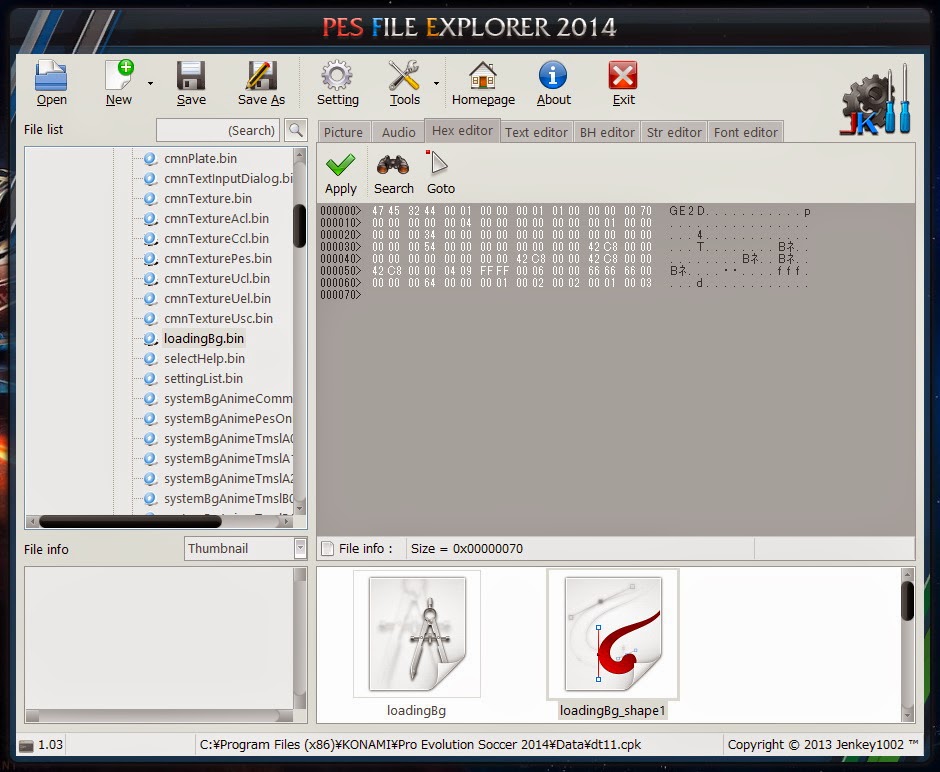Image resolution: width=940 pixels, height=772 pixels.
Task: Select cmnTexturePes.bin file
Action: click(218, 258)
